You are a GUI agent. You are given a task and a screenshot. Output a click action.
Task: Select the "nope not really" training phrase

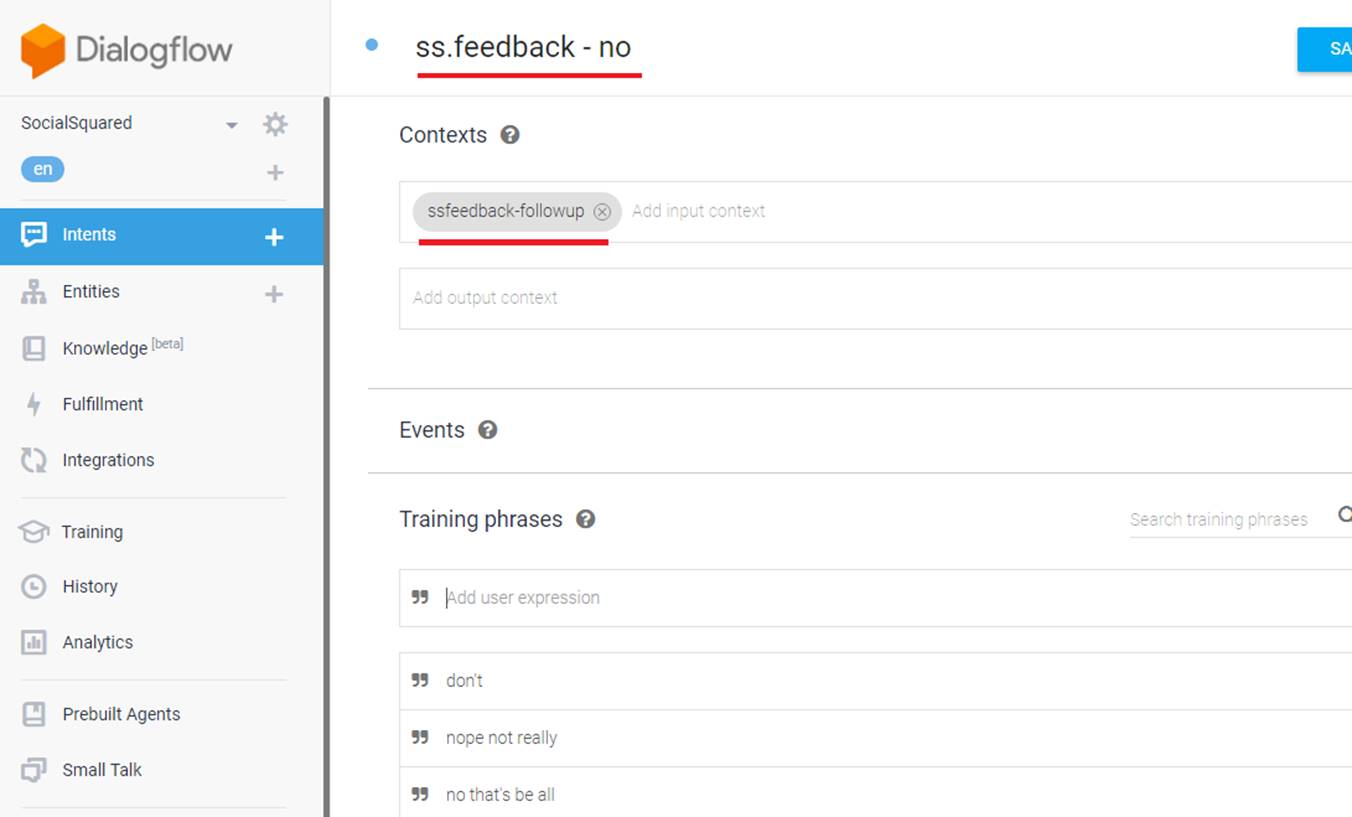[502, 738]
